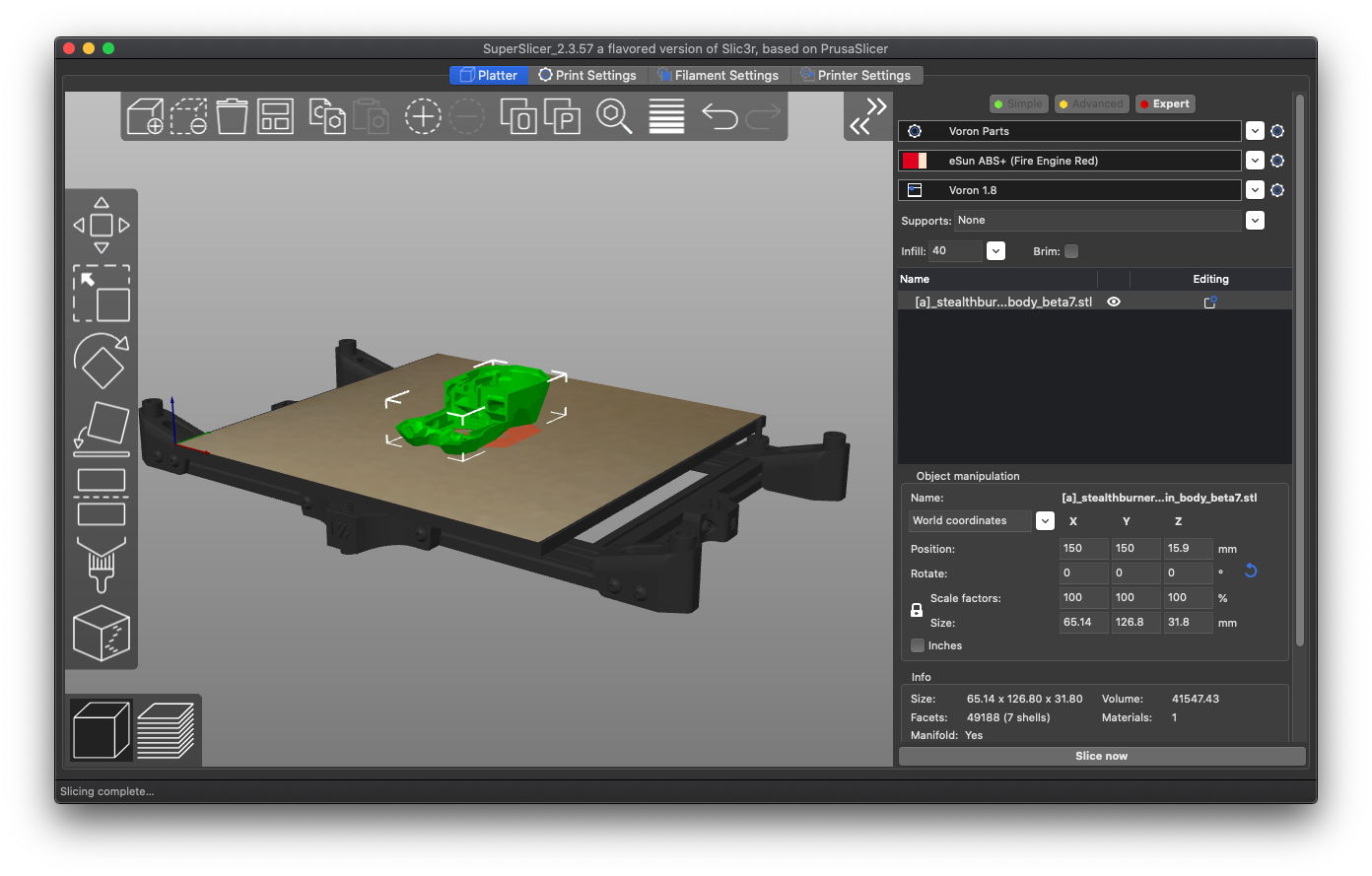This screenshot has width=1372, height=876.
Task: Switch to Advanced mode
Action: pos(1091,103)
